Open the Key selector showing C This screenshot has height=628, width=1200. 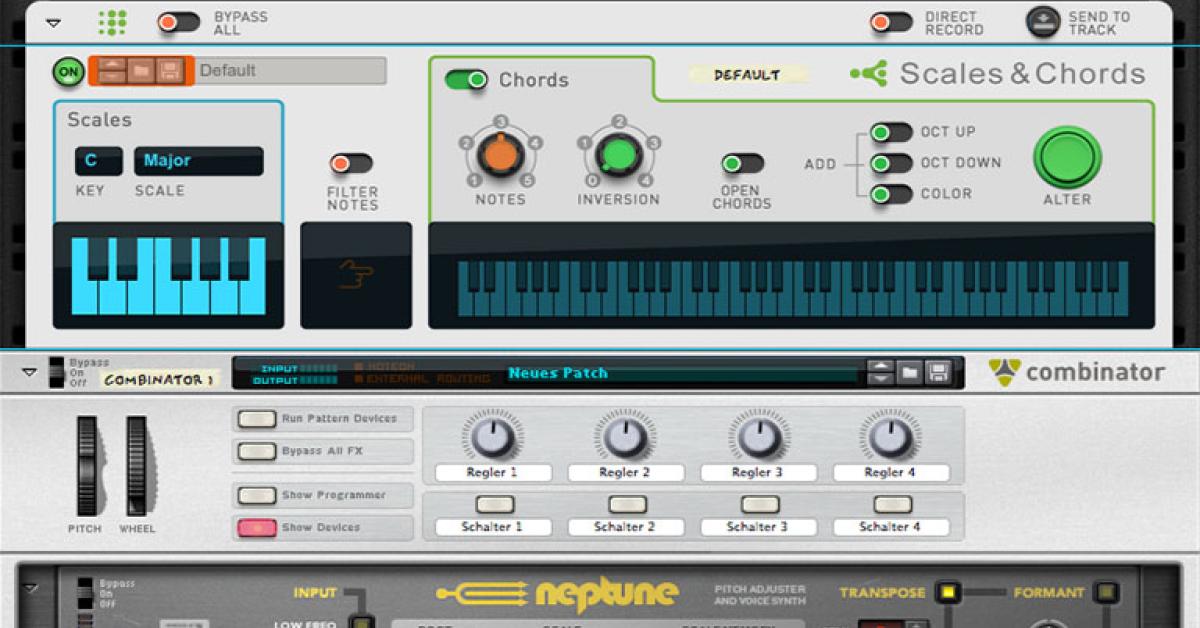click(97, 161)
